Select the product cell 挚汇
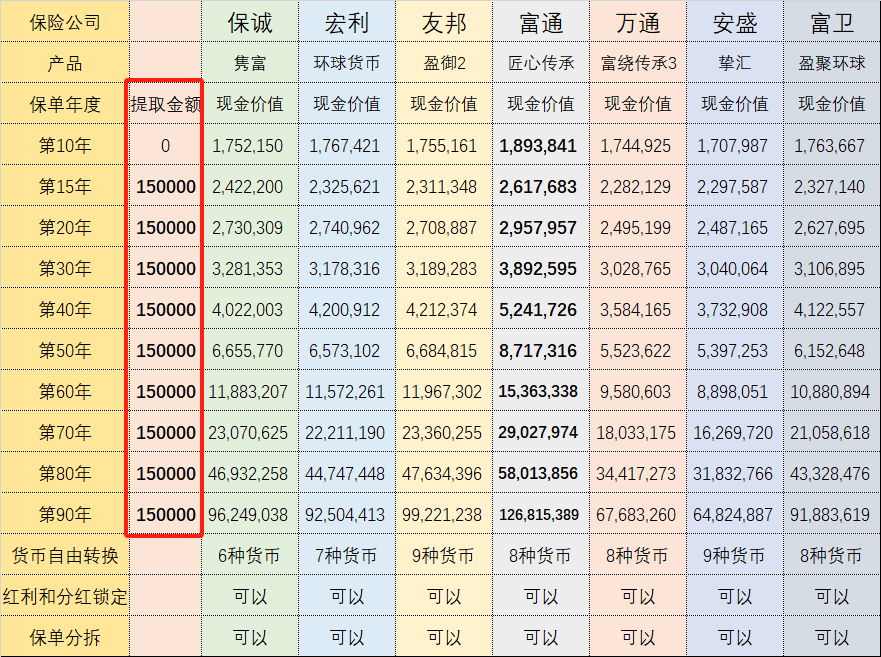The image size is (881, 657). (x=735, y=63)
